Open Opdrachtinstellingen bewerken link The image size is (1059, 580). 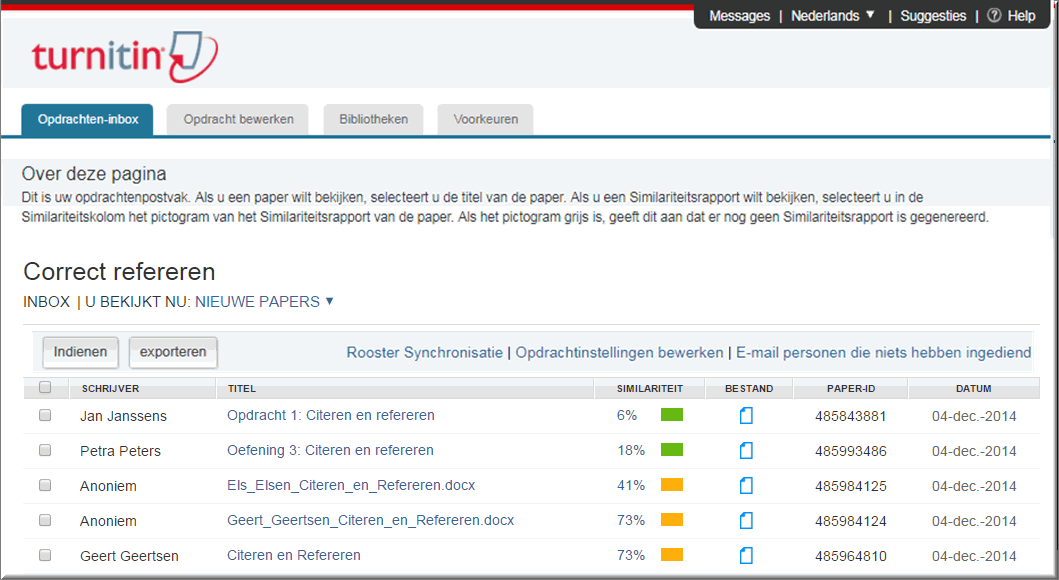click(x=619, y=352)
